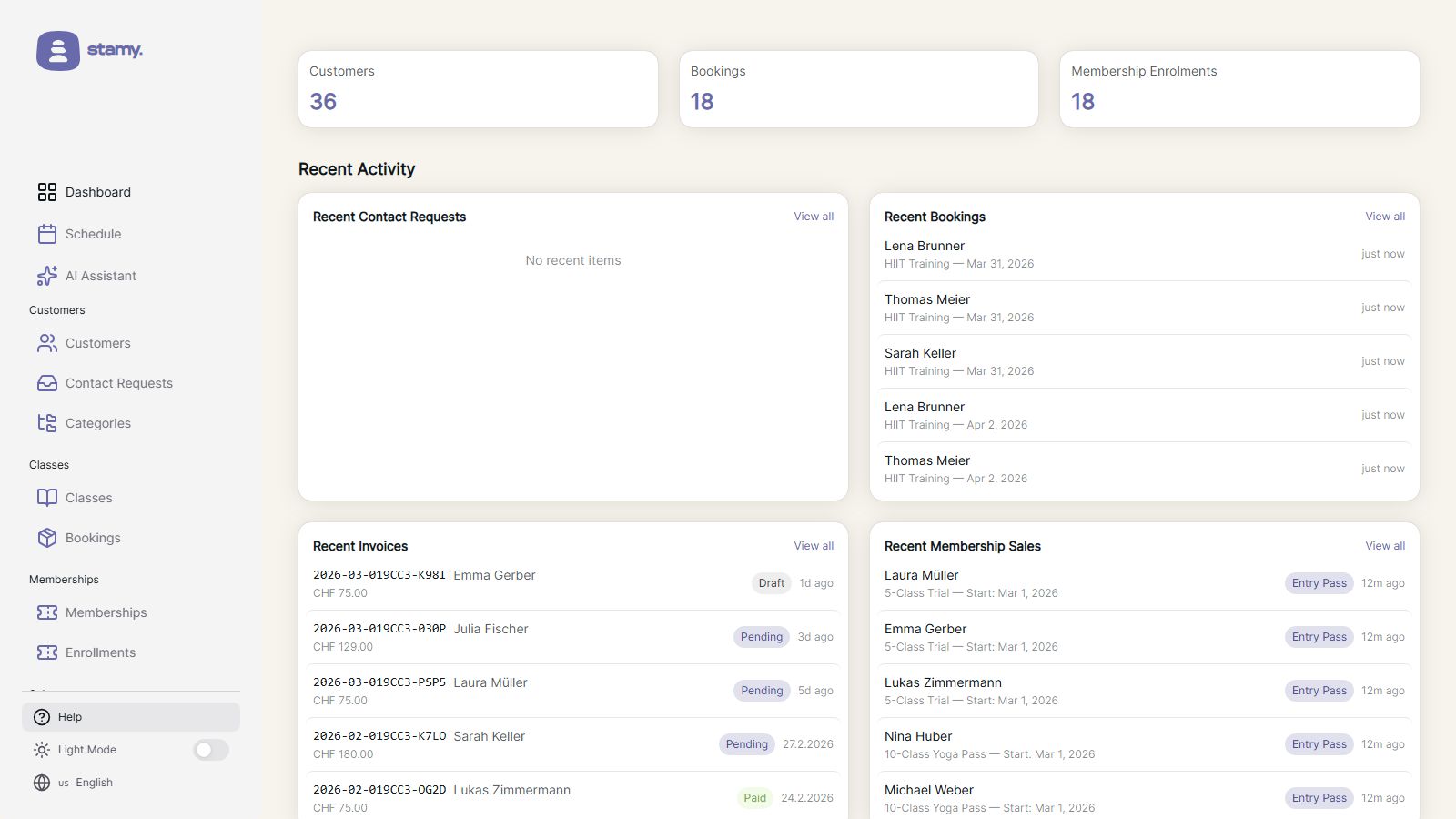Click the Categories tree icon
This screenshot has width=1456, height=819.
tap(47, 423)
